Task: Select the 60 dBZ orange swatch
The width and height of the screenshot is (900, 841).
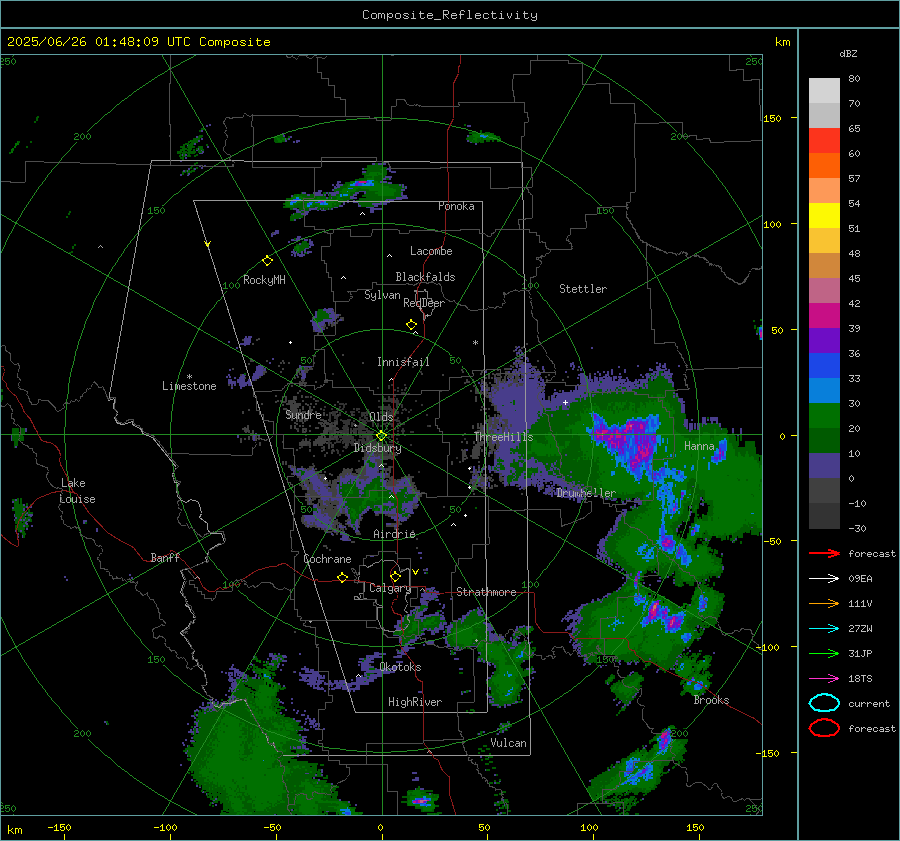Action: pyautogui.click(x=824, y=165)
